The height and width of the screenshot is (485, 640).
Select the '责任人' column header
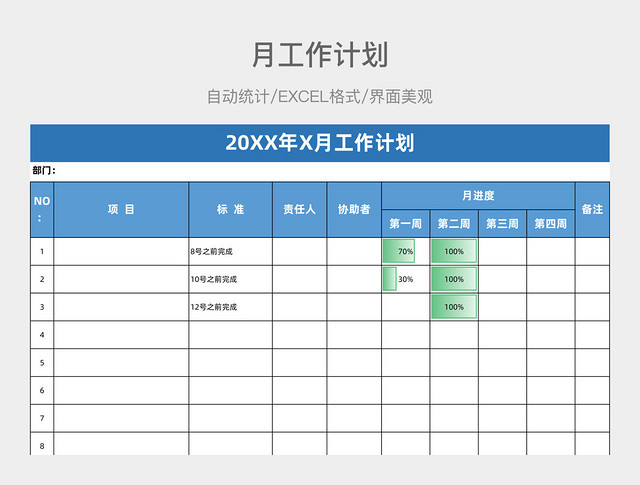[300, 209]
